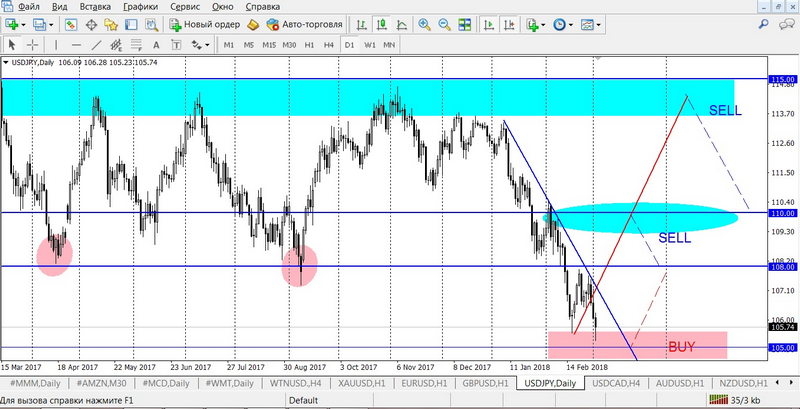The image size is (800, 409).
Task: Open the Файл menu
Action: pyautogui.click(x=28, y=6)
